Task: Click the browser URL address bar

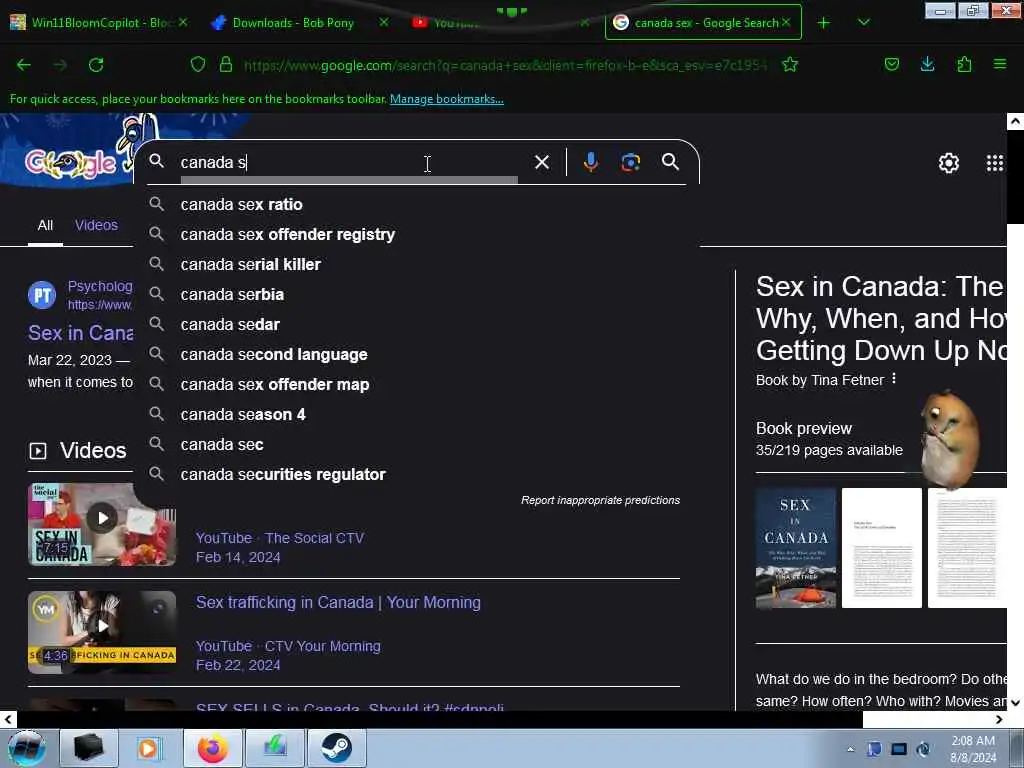Action: point(505,65)
